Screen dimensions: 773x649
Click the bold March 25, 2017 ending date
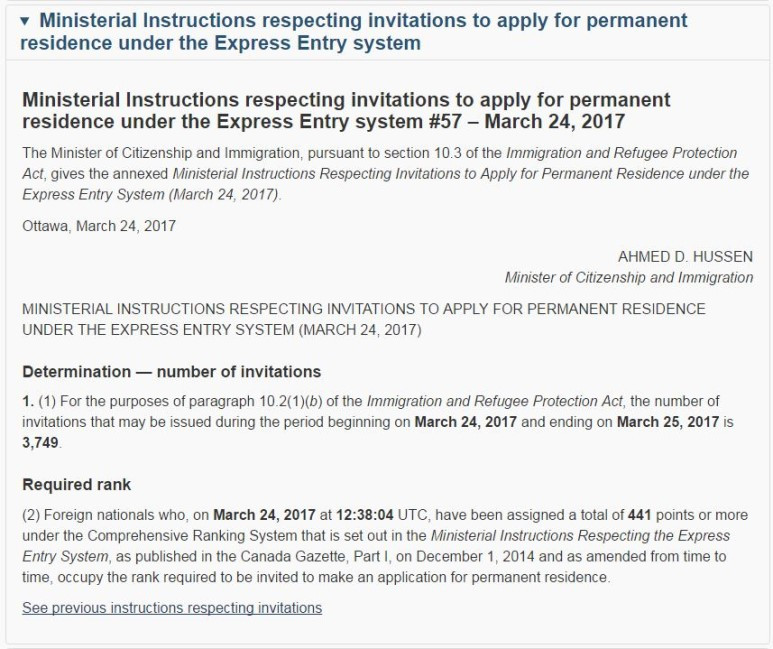pos(668,422)
